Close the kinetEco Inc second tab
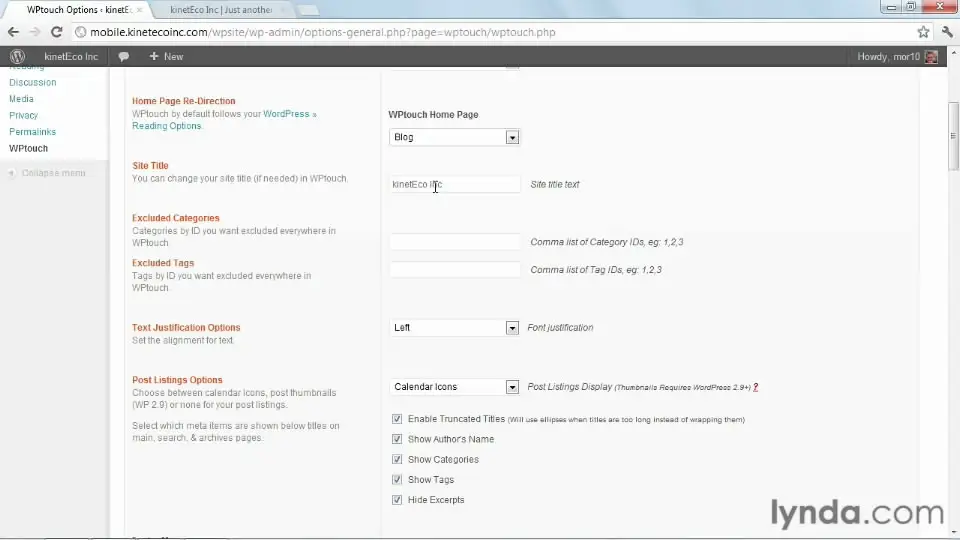Image resolution: width=960 pixels, height=540 pixels. click(x=282, y=10)
